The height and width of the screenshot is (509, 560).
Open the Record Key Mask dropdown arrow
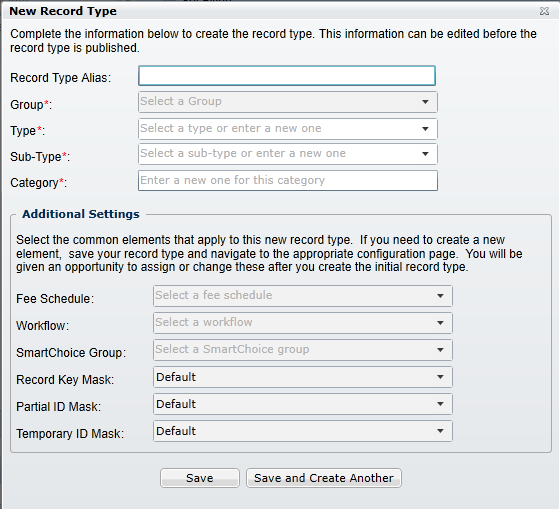click(440, 377)
